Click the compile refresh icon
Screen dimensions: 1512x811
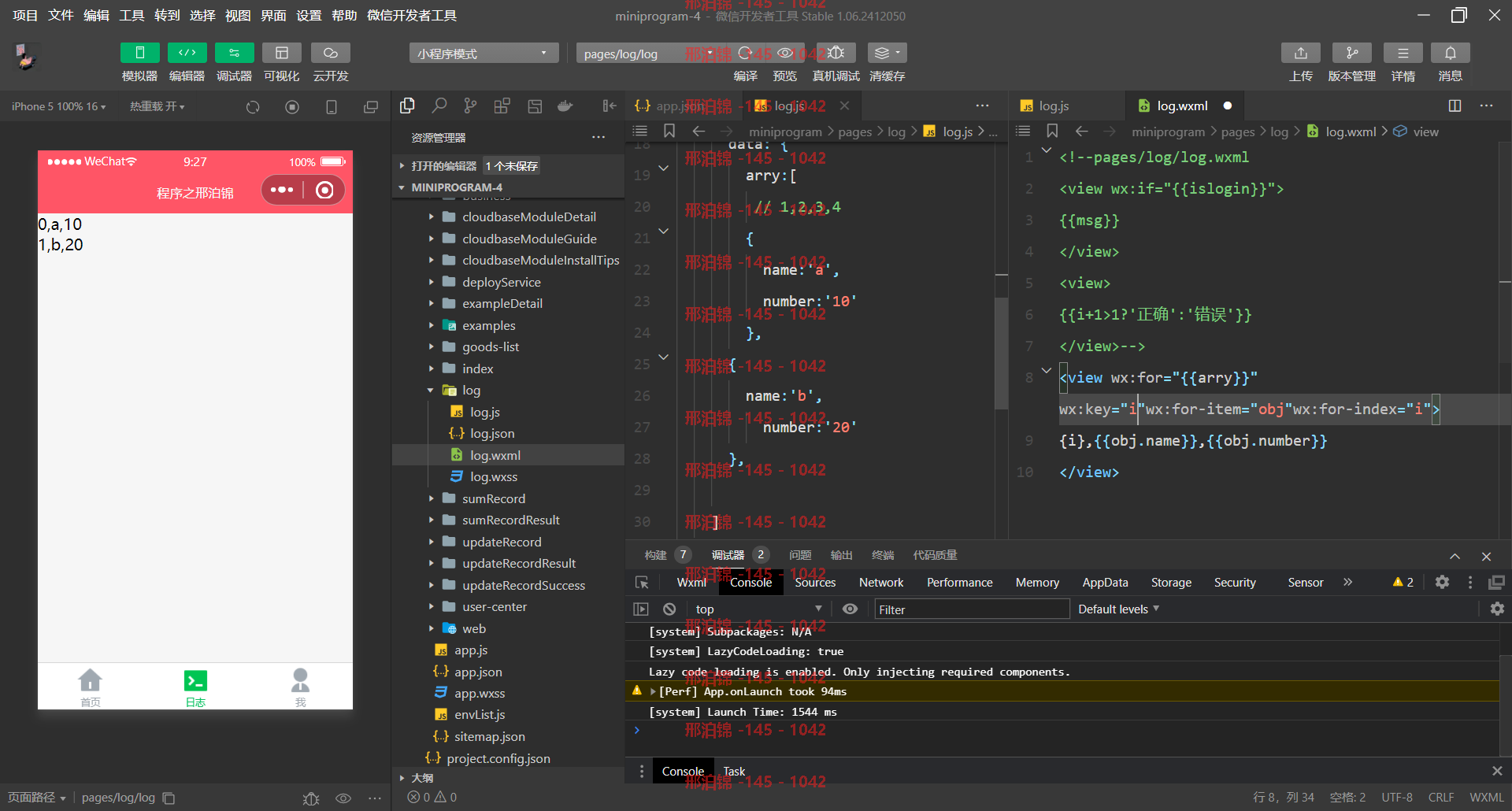pos(745,53)
